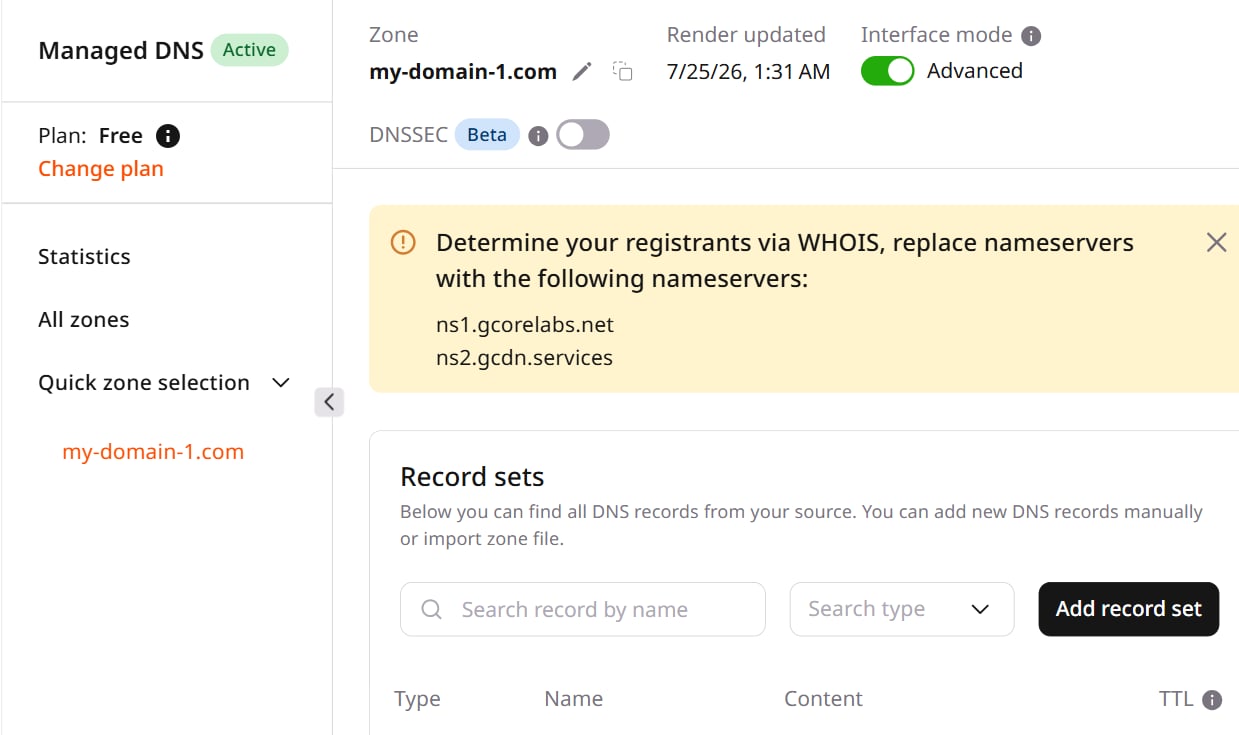Open the Search type dropdown
This screenshot has width=1239, height=735.
pos(902,609)
